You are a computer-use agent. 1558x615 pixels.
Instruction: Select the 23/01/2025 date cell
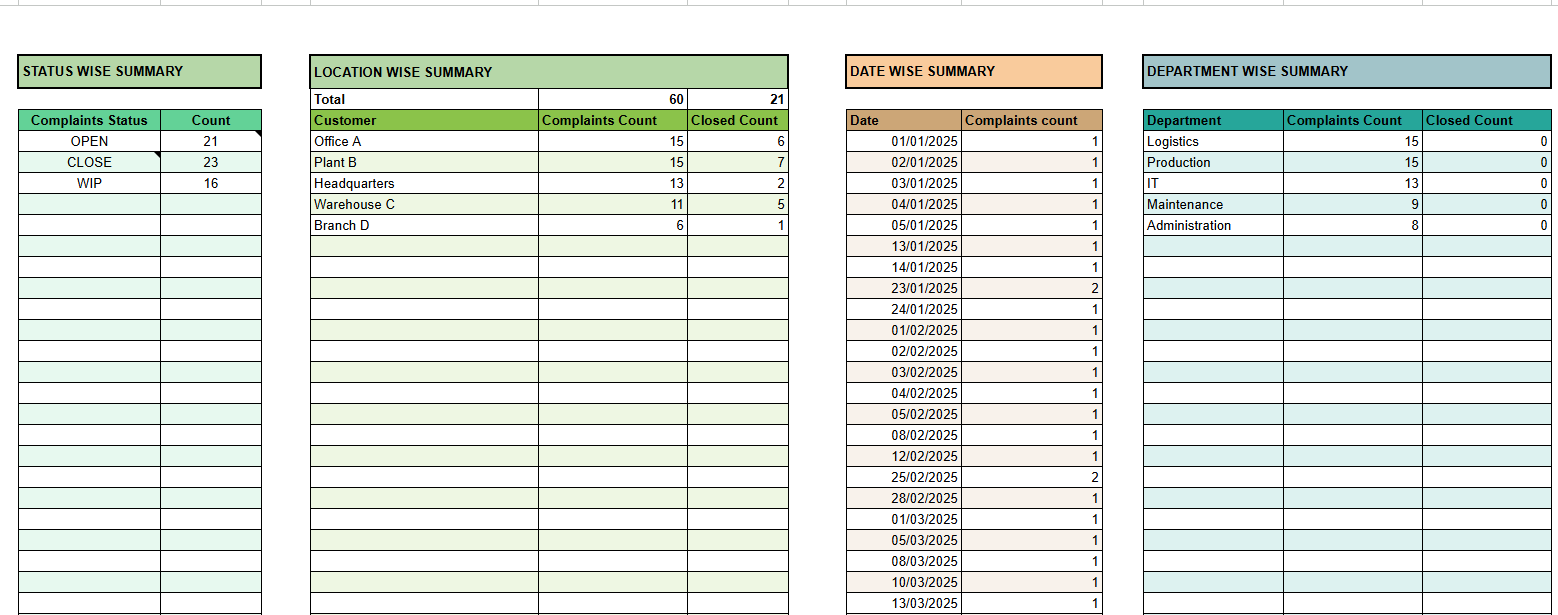pyautogui.click(x=904, y=289)
